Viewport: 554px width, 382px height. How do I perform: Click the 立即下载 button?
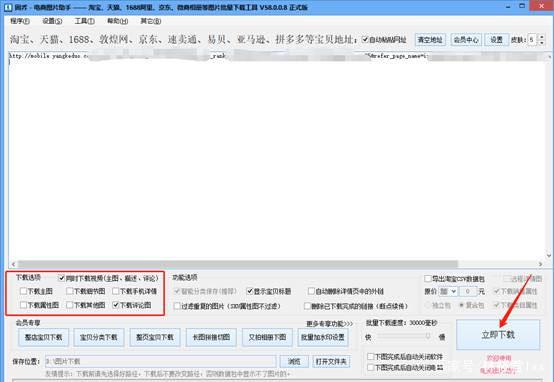tap(498, 334)
